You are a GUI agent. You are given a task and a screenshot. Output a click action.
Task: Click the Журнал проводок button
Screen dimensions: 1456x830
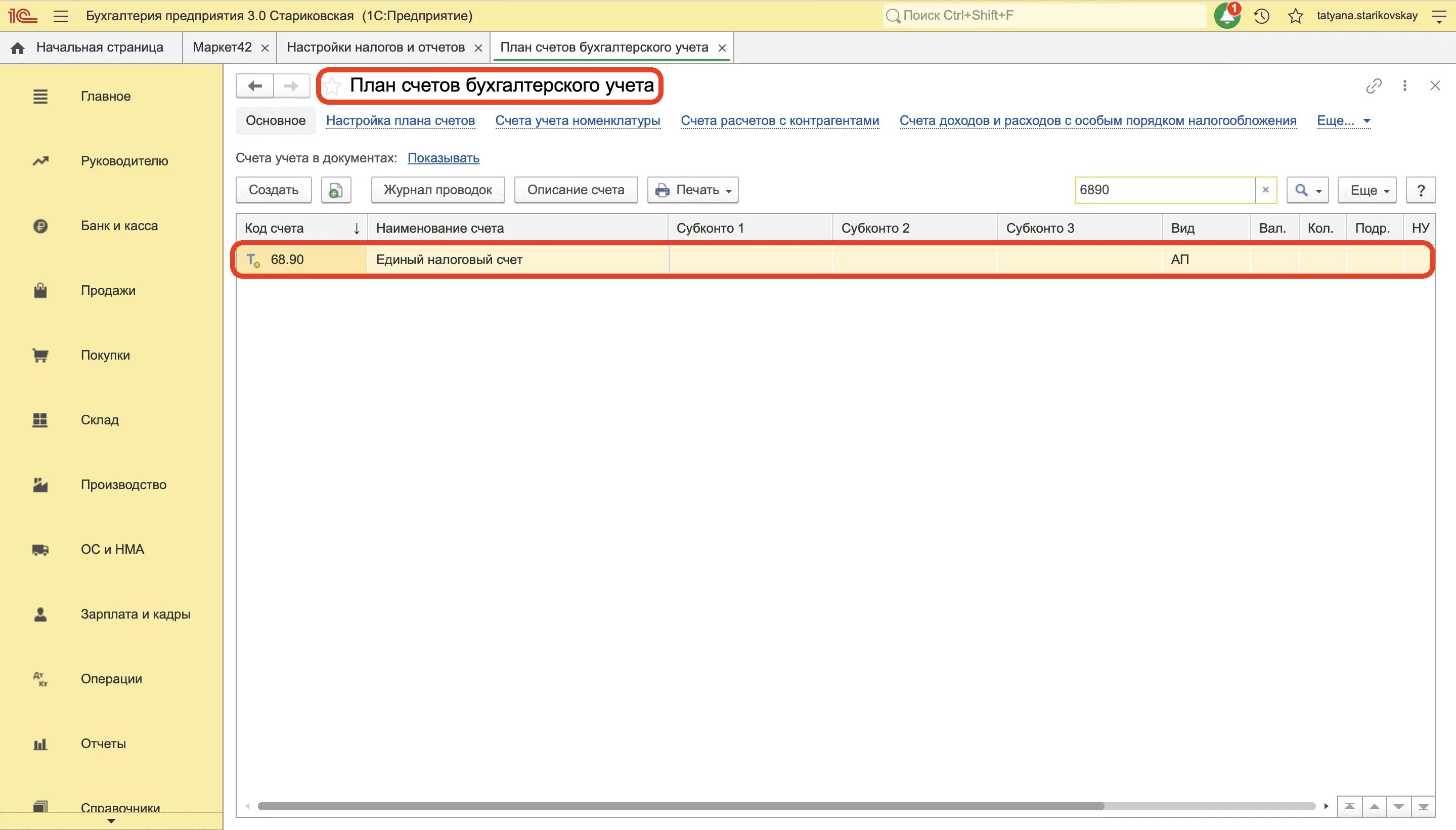[x=437, y=190]
